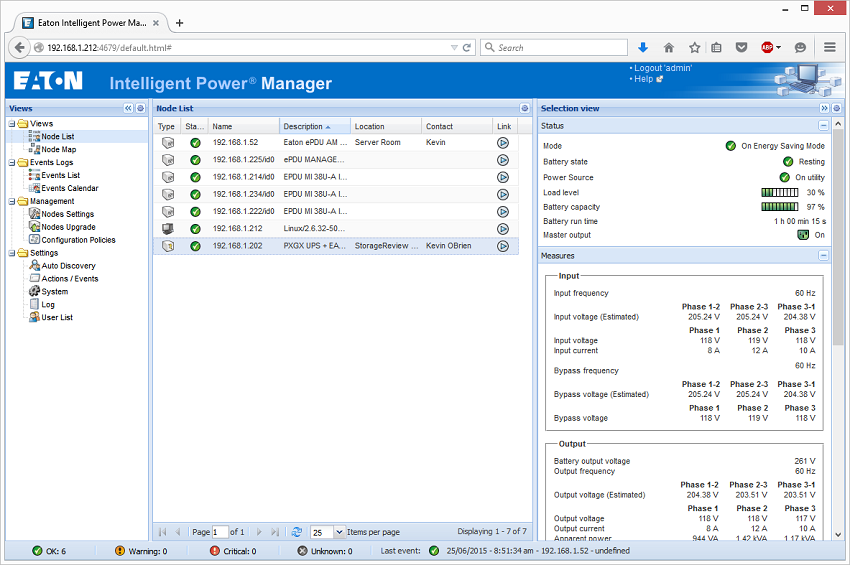Open link icon for 192.168.1.52

pyautogui.click(x=503, y=143)
